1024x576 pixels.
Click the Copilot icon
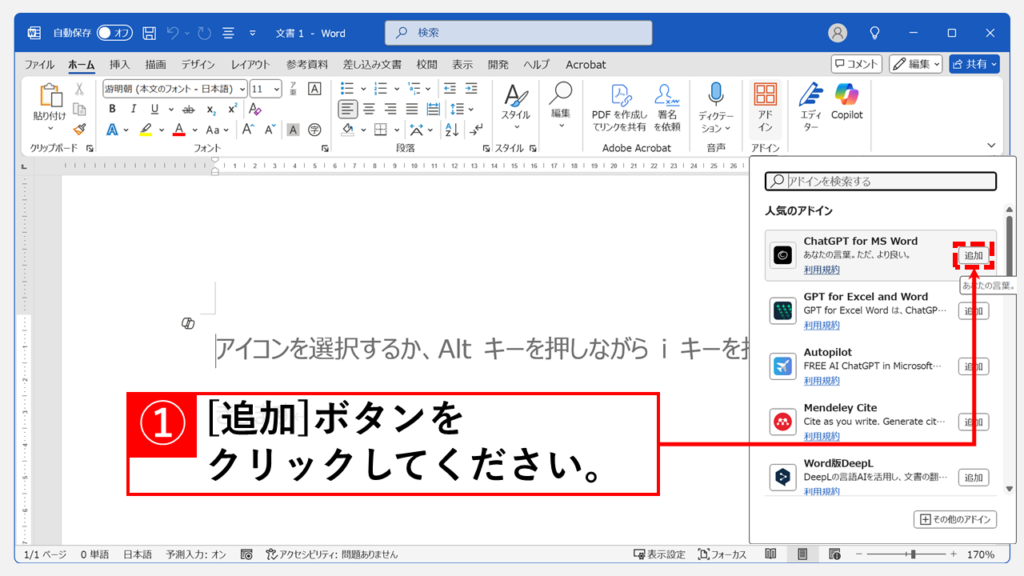(x=846, y=102)
